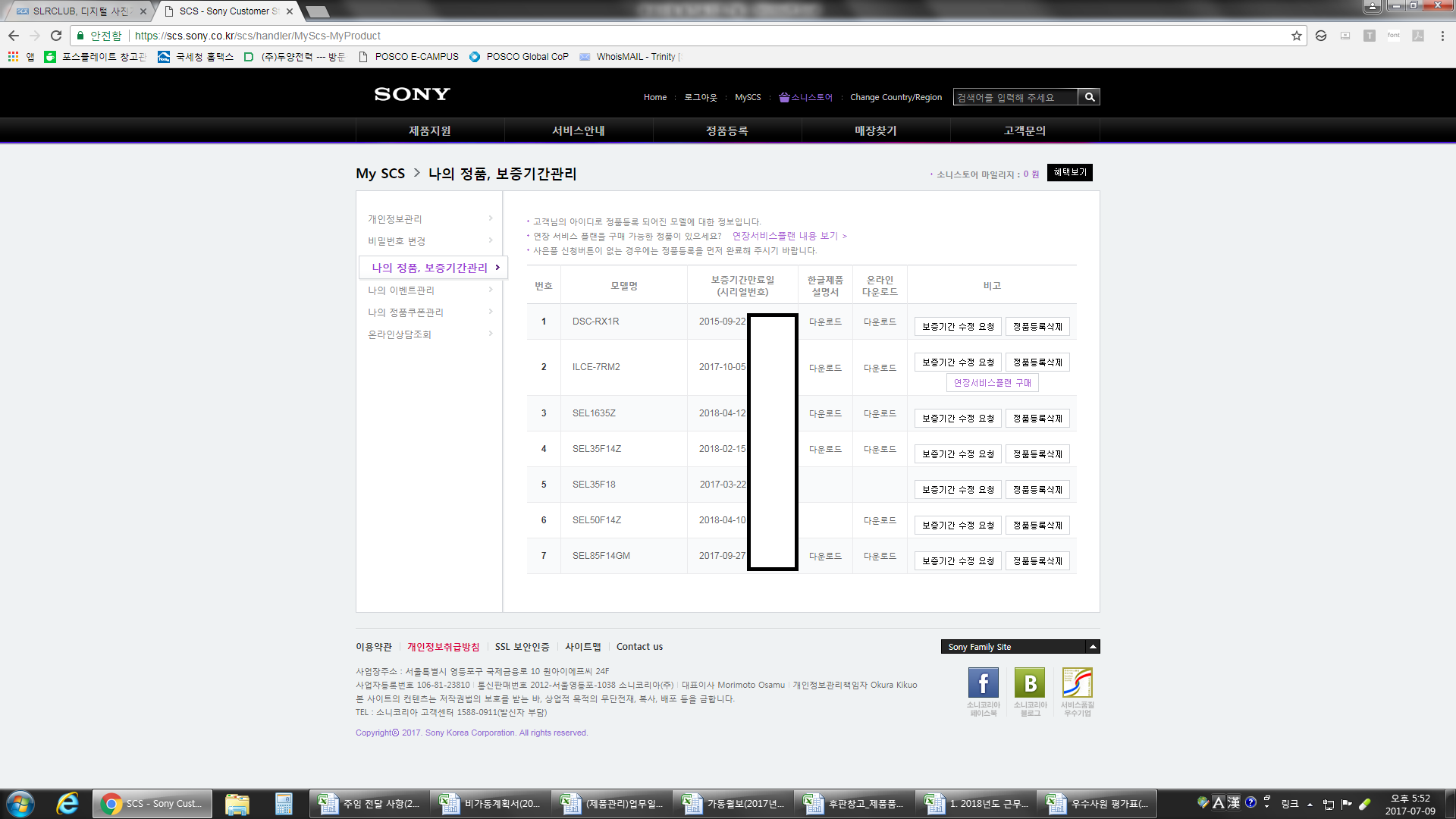Click the service quality award icon
The image size is (1456, 819).
click(x=1077, y=683)
